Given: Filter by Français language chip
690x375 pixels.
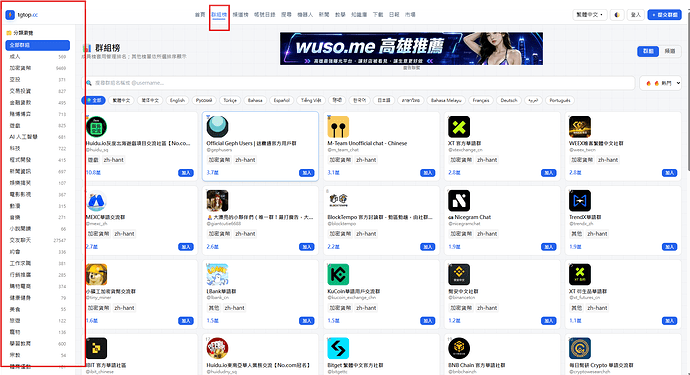Looking at the screenshot, I should click(481, 100).
